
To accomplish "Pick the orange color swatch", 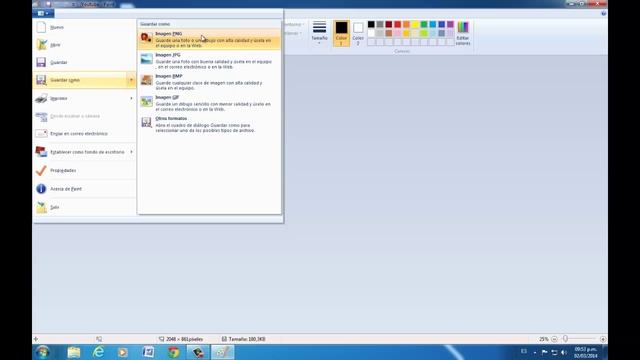I will [x=406, y=24].
